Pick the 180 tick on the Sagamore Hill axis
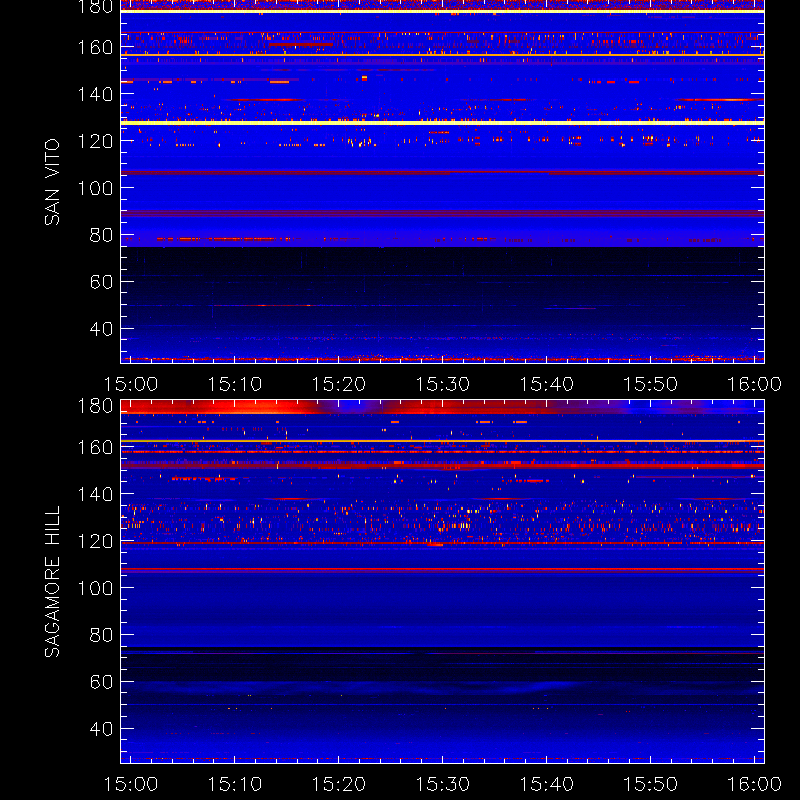Image resolution: width=800 pixels, height=800 pixels. 95,406
